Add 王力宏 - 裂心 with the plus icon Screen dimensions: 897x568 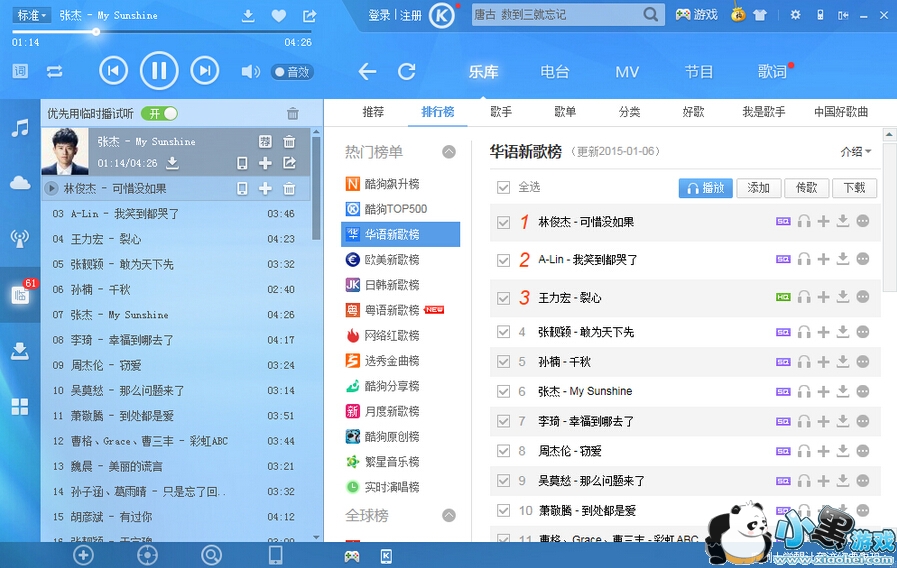[x=823, y=297]
